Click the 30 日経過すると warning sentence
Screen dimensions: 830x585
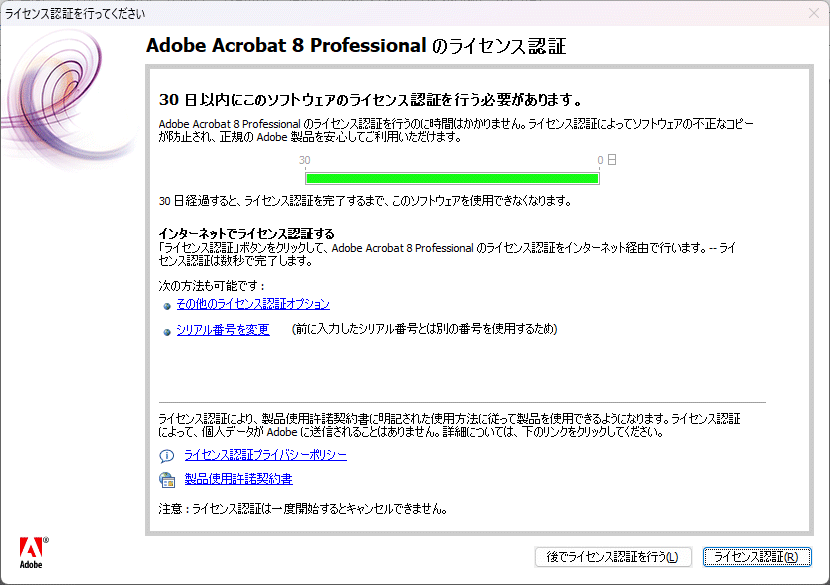365,201
